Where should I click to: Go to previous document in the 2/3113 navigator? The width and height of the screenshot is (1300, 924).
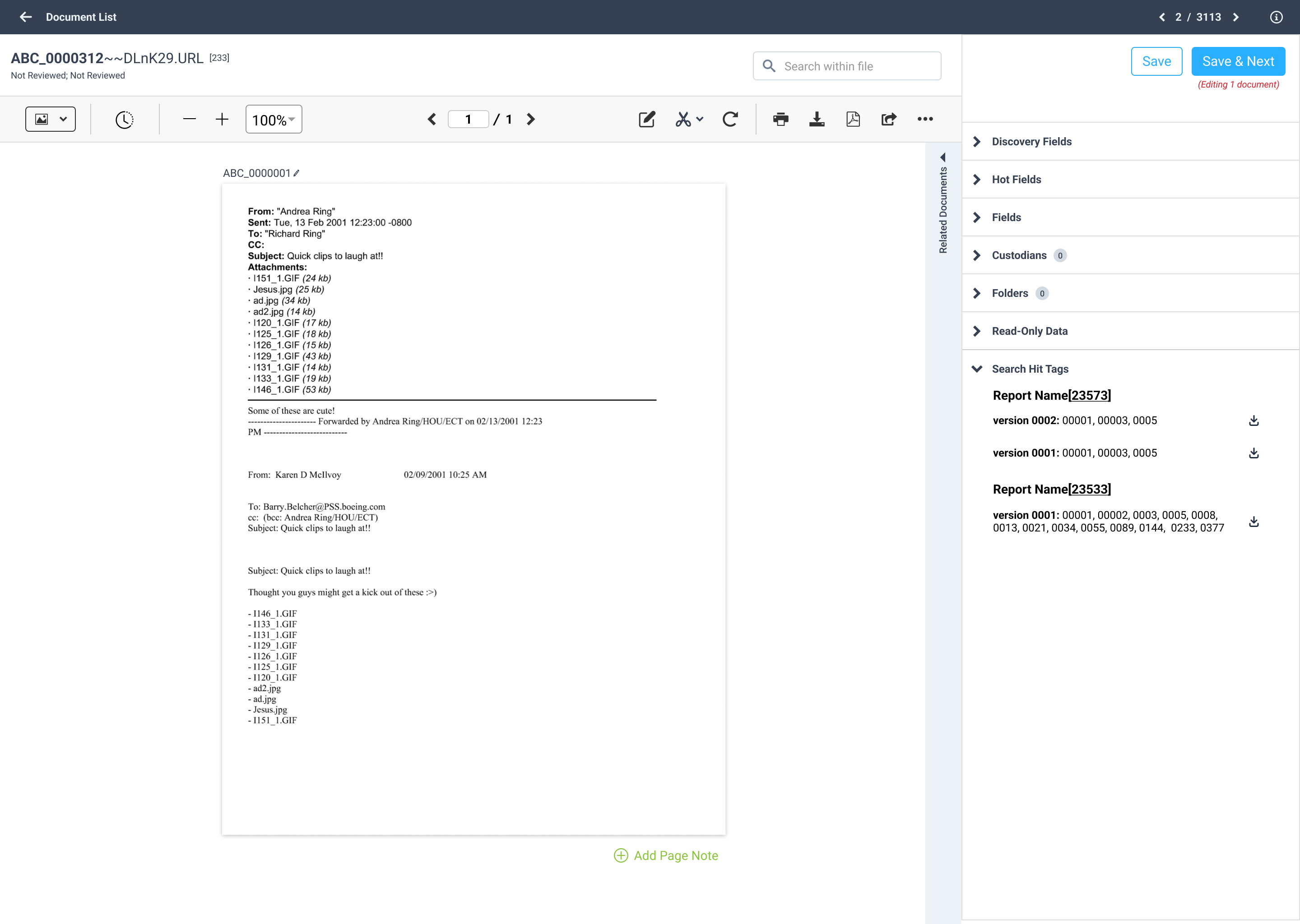1162,17
